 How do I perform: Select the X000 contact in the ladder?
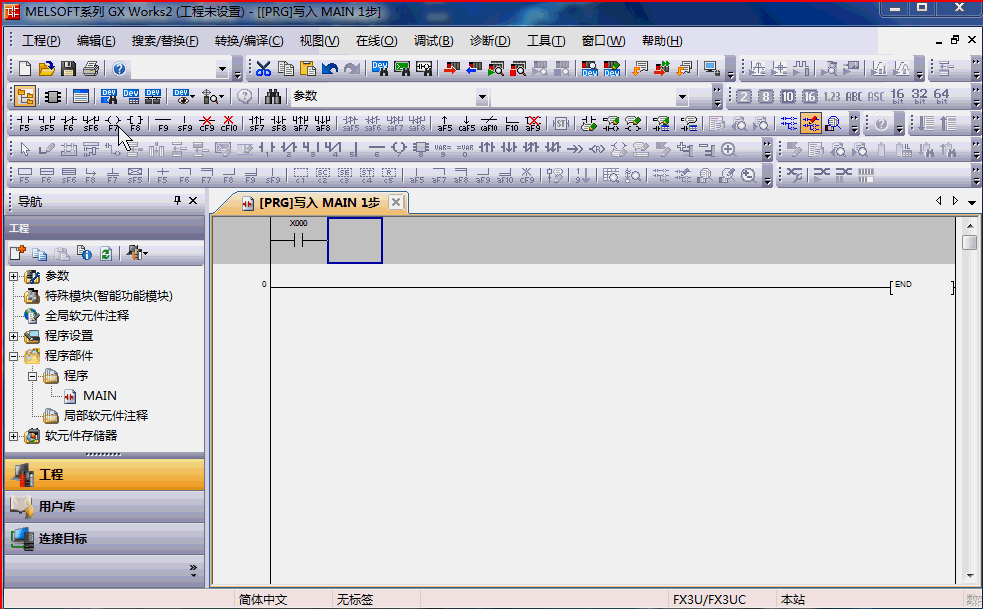[298, 235]
